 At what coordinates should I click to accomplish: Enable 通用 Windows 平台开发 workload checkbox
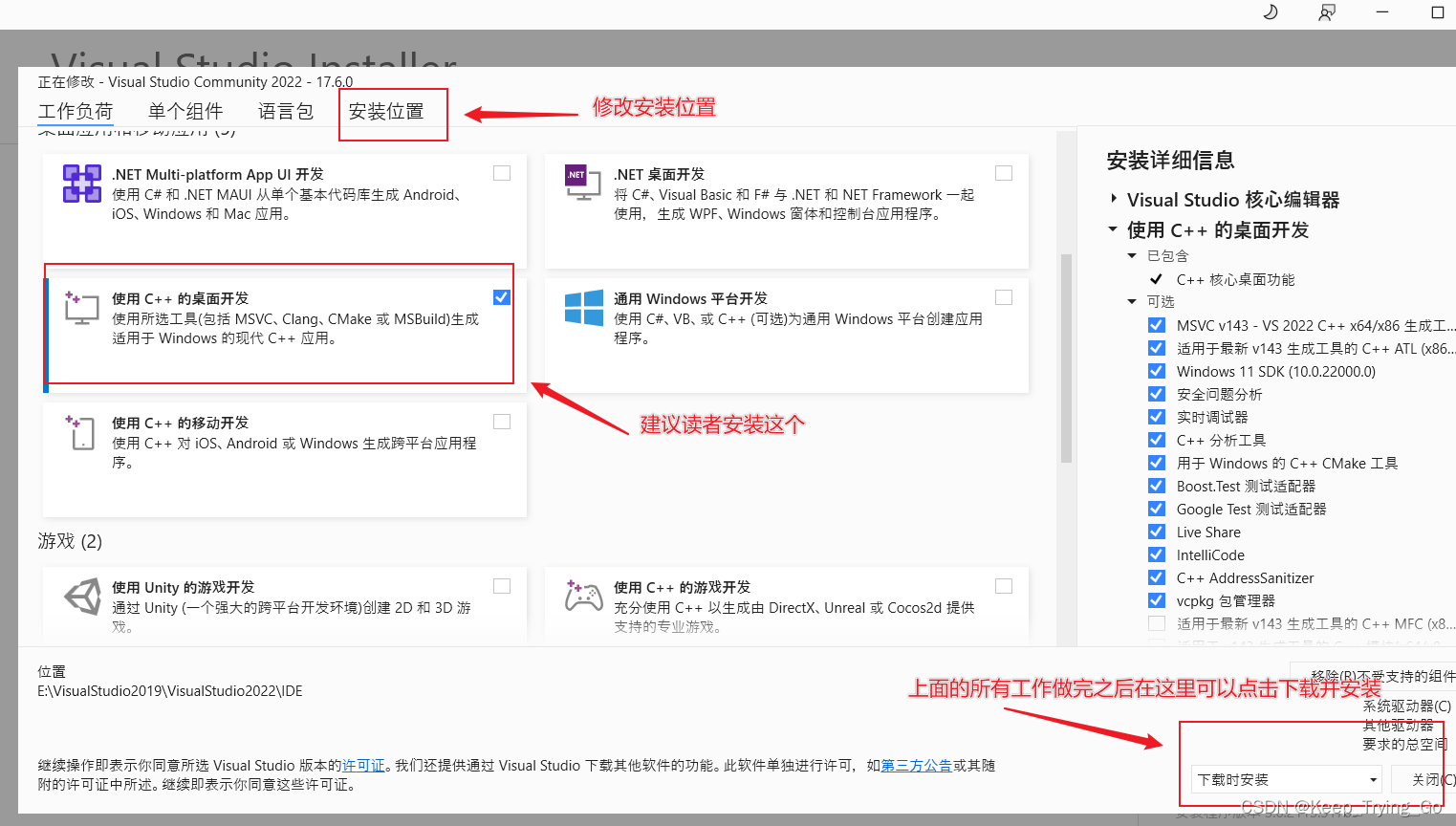tap(1004, 297)
